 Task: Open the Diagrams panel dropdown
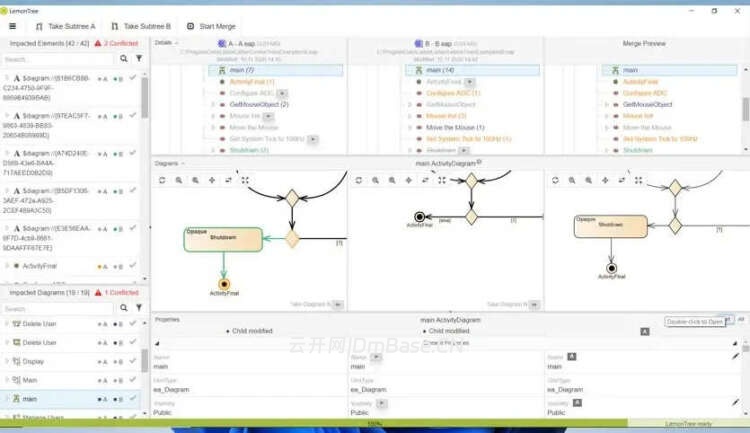[183, 162]
